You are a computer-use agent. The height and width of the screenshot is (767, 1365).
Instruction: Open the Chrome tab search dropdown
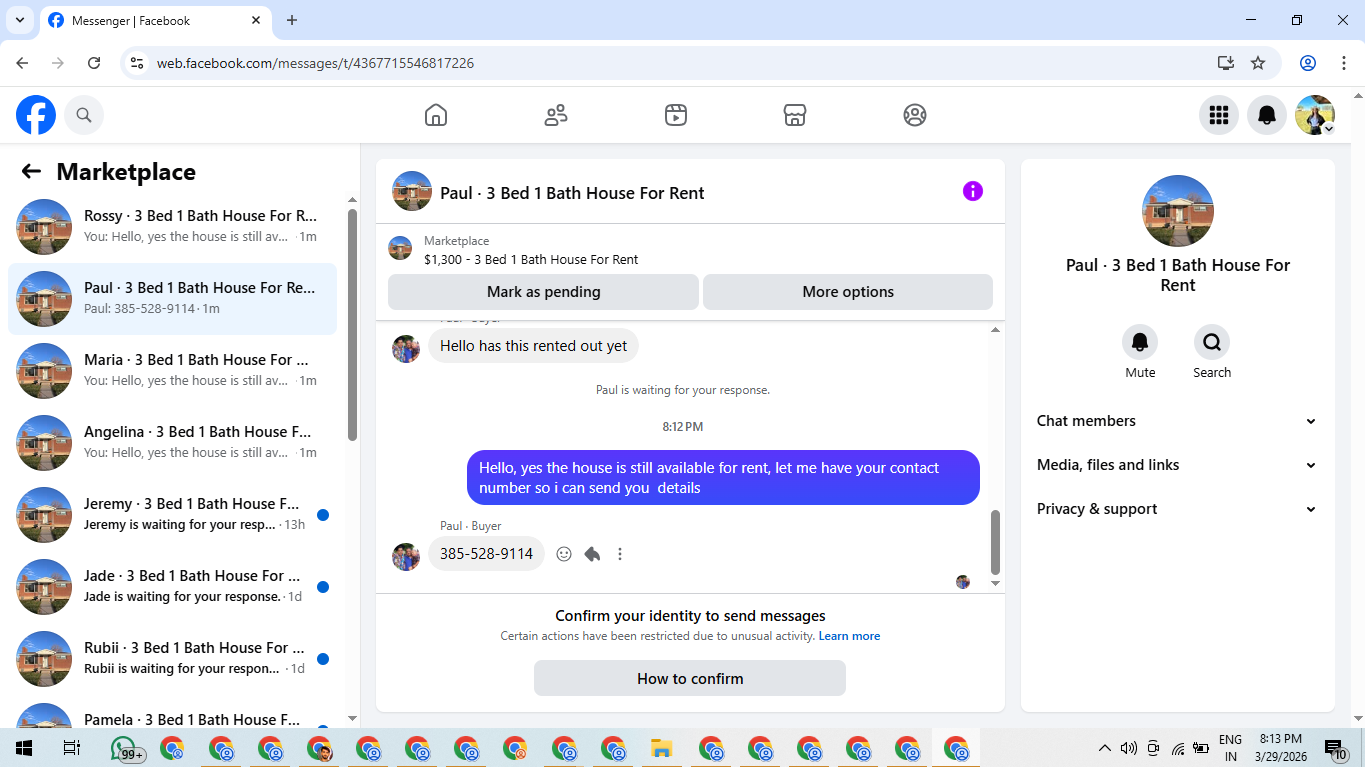pos(20,20)
